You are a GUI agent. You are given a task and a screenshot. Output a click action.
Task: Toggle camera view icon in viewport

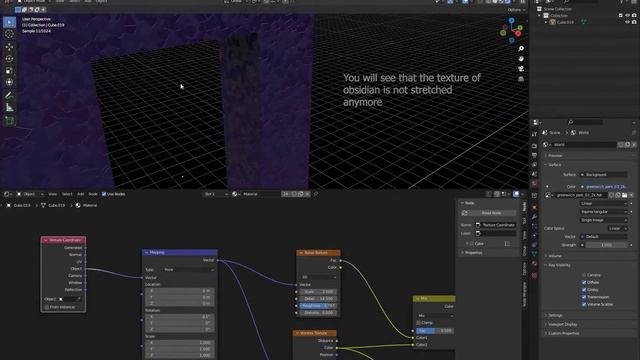click(521, 69)
